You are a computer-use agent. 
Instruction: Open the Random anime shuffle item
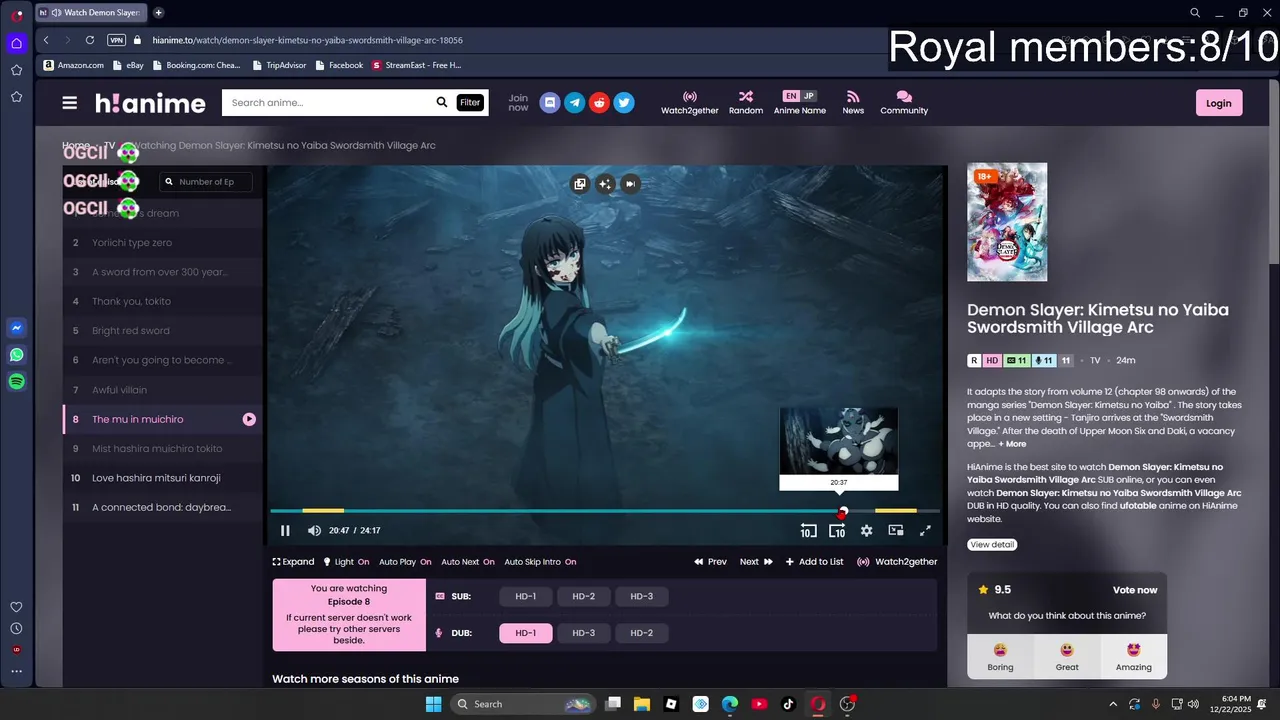pyautogui.click(x=746, y=103)
